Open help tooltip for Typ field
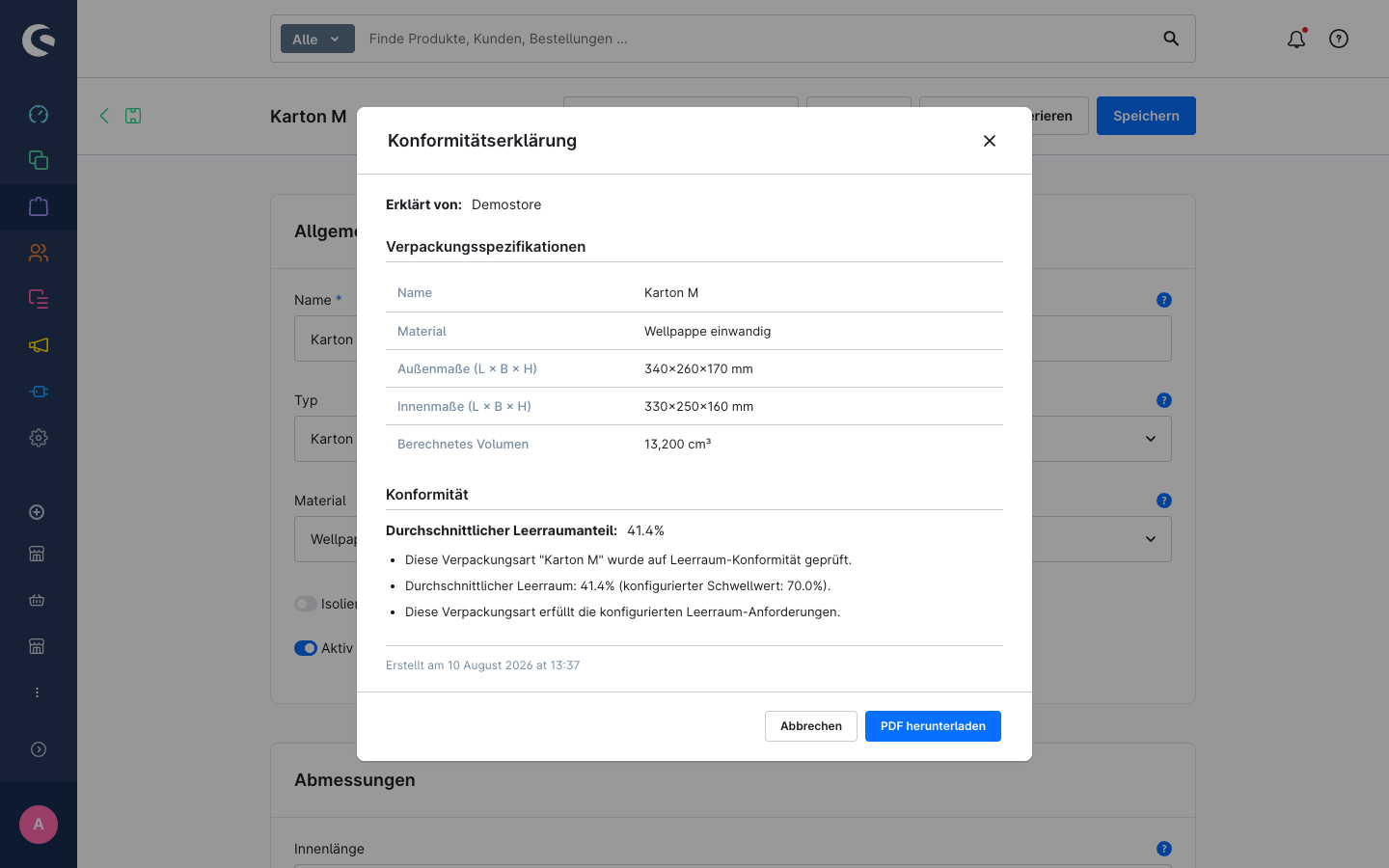Screen dimensions: 1389x868 pyautogui.click(x=1164, y=400)
